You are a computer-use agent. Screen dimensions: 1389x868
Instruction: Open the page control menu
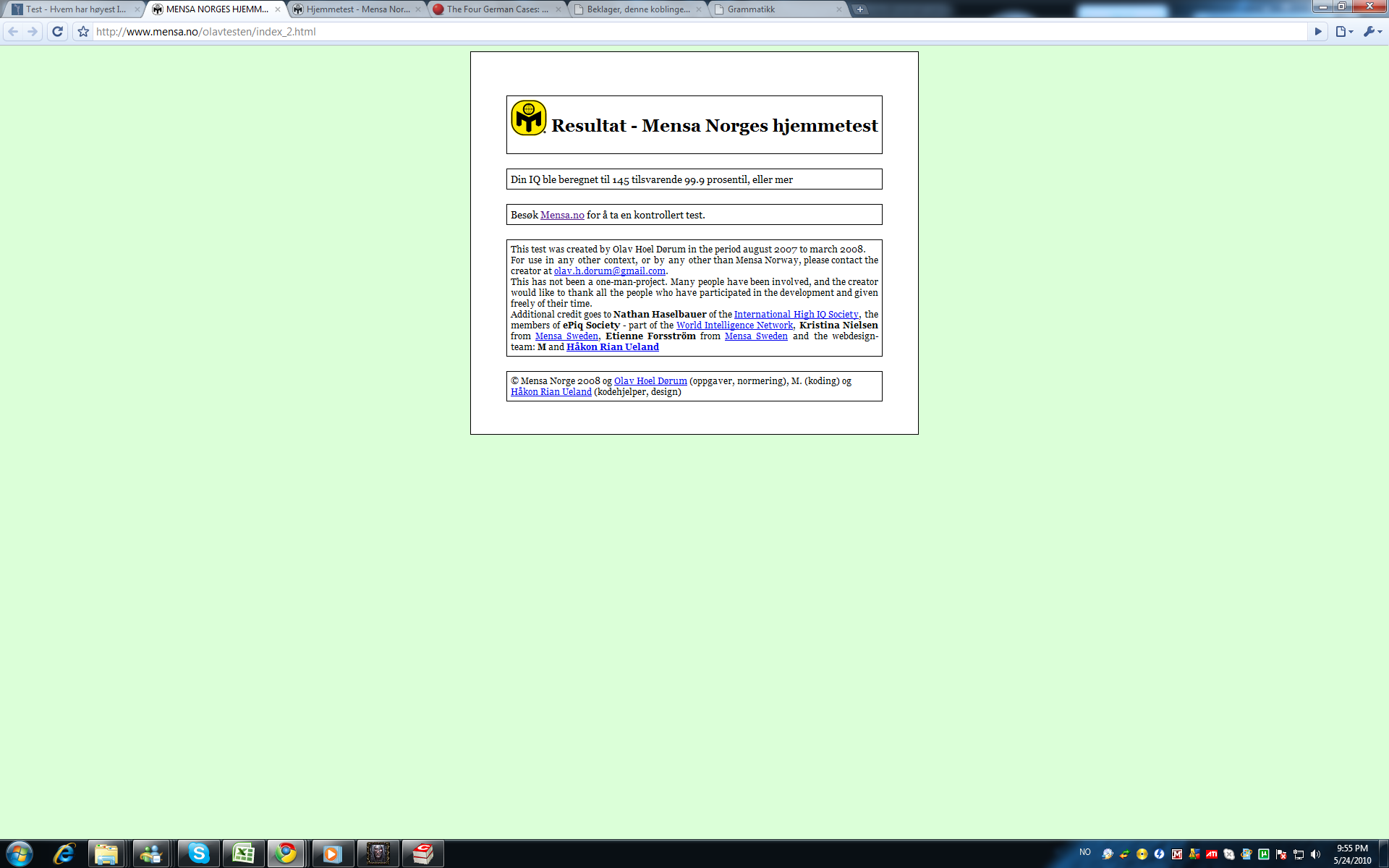point(1344,32)
